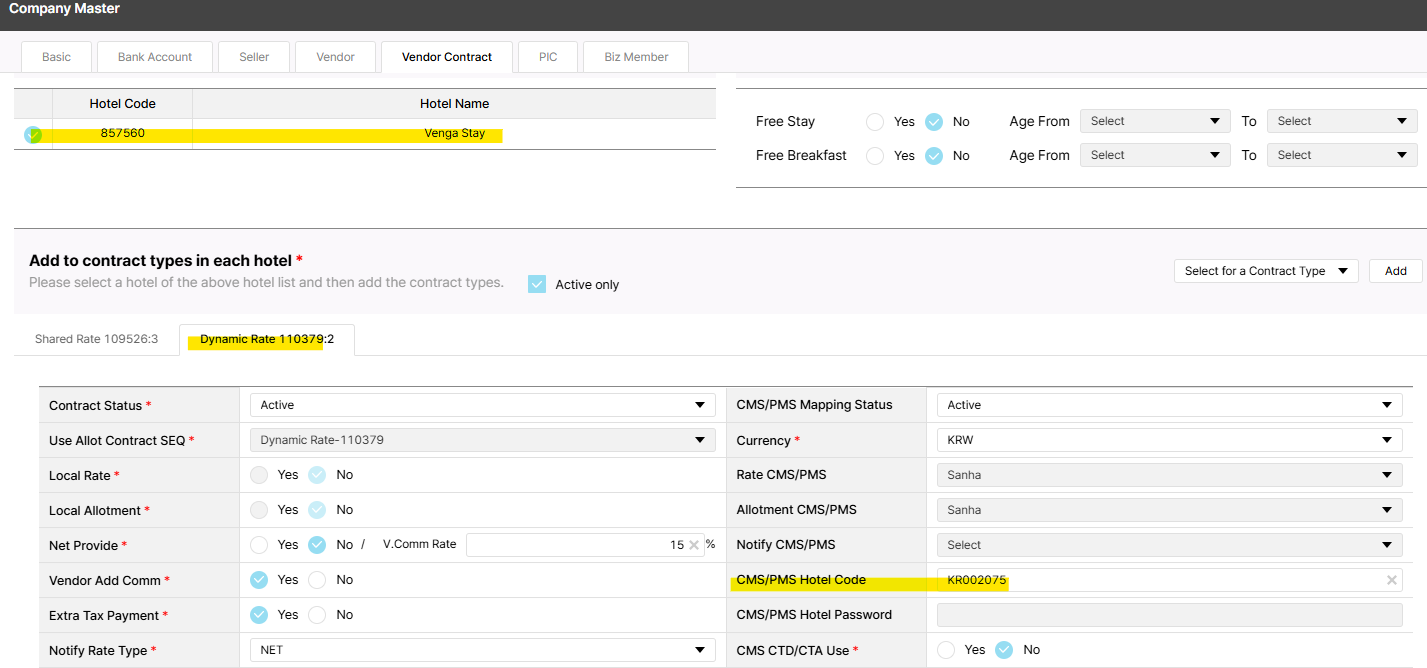Open the Notify Rate Type dropdown
1427x668 pixels.
tap(482, 650)
